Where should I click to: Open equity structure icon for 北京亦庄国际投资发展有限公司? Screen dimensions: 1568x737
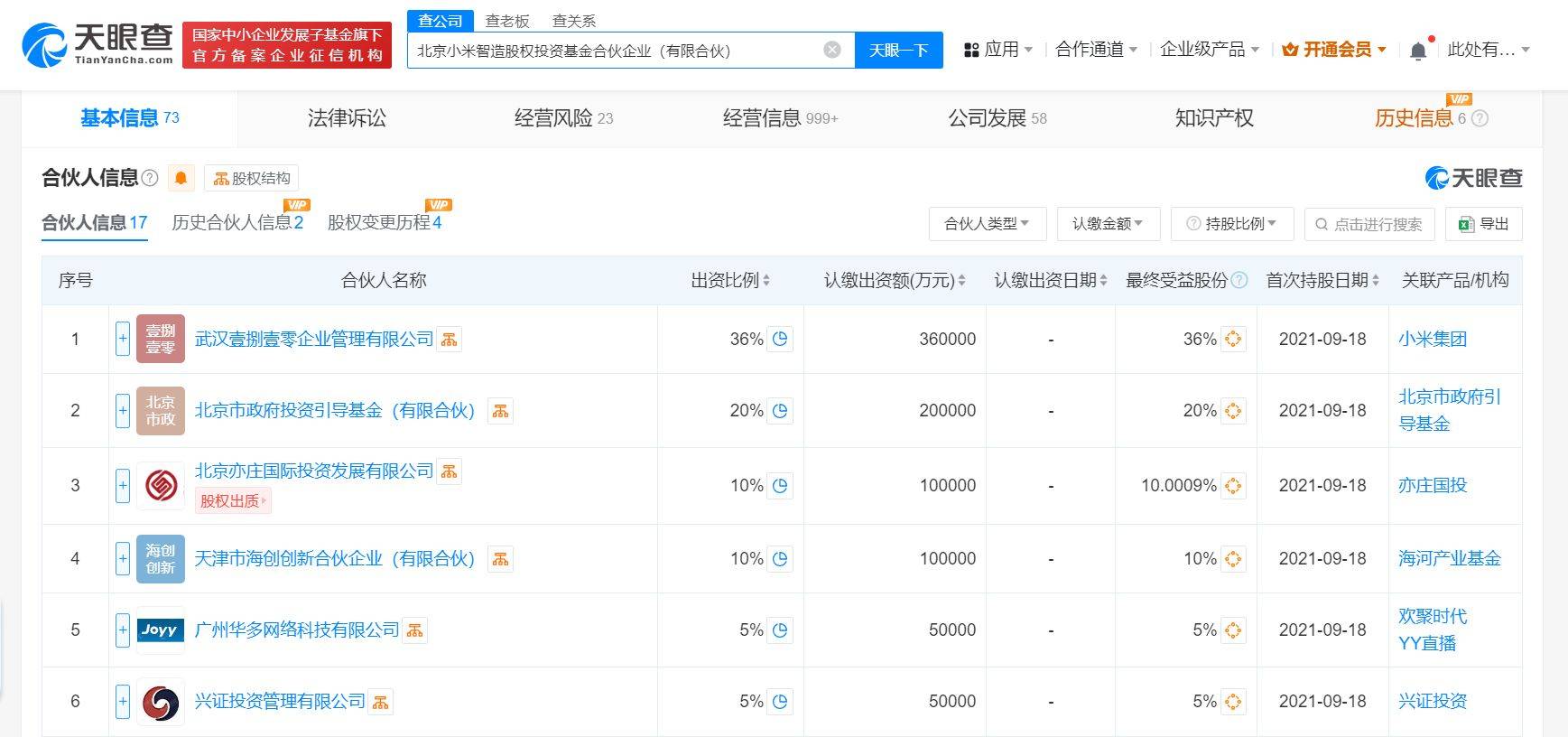click(x=450, y=471)
